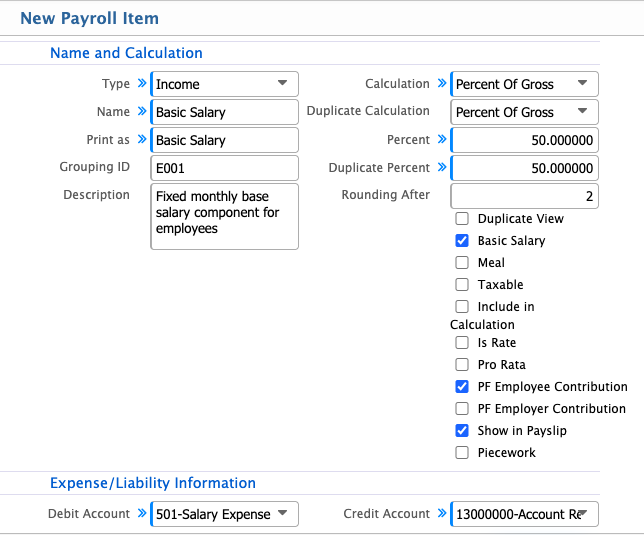
Task: Check PF Employer Contribution option
Action: point(462,409)
